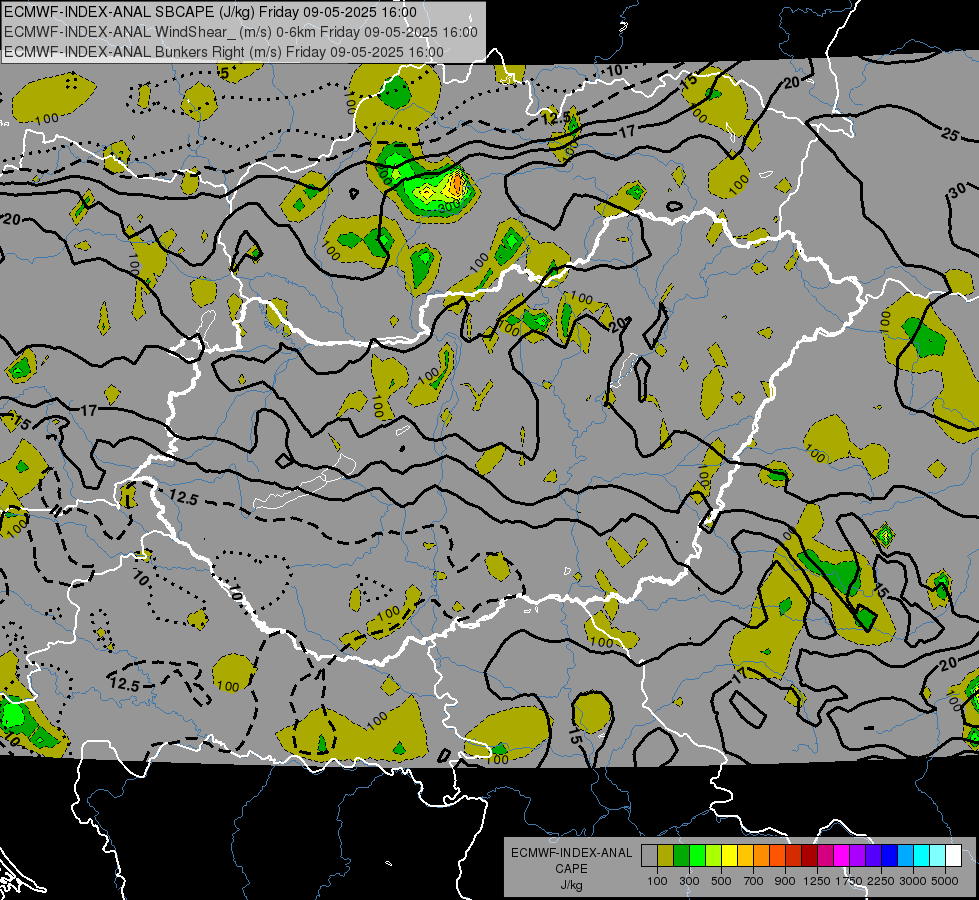
Task: Click the 900 tick label in the legend
Action: tap(785, 881)
